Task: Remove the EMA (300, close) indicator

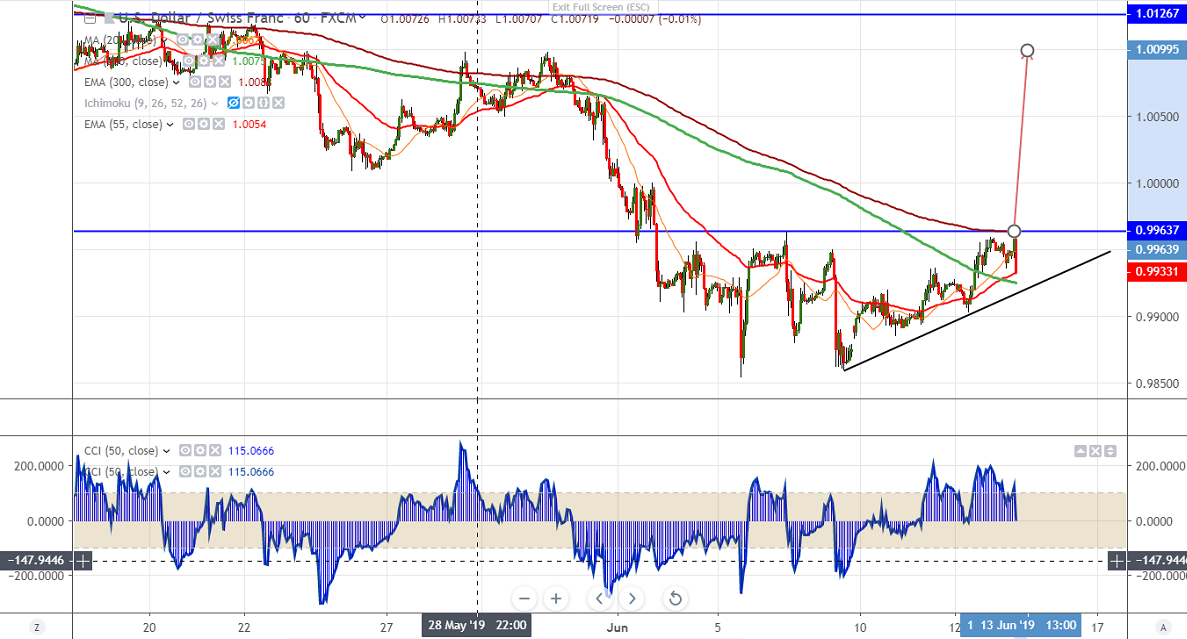Action: click(224, 82)
